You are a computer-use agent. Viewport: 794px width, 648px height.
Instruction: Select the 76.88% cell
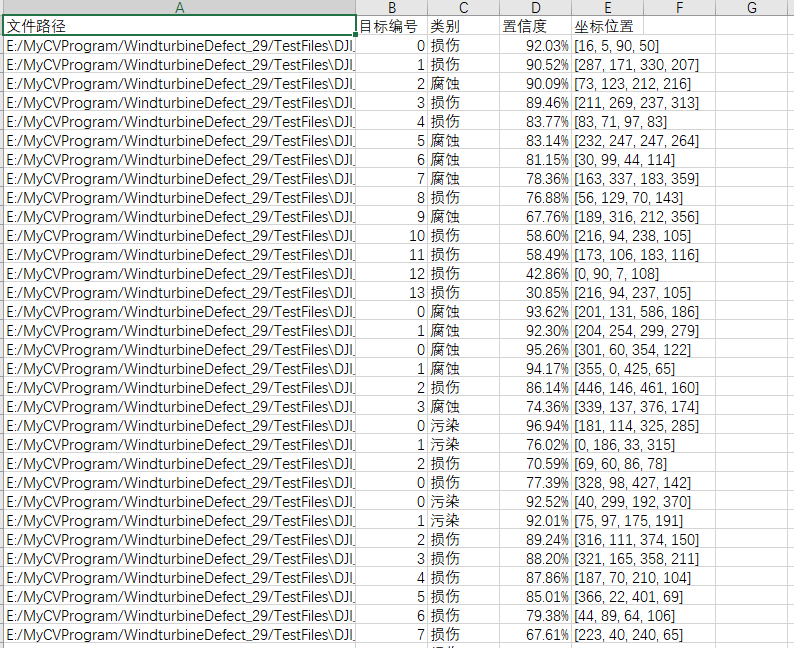pos(536,197)
